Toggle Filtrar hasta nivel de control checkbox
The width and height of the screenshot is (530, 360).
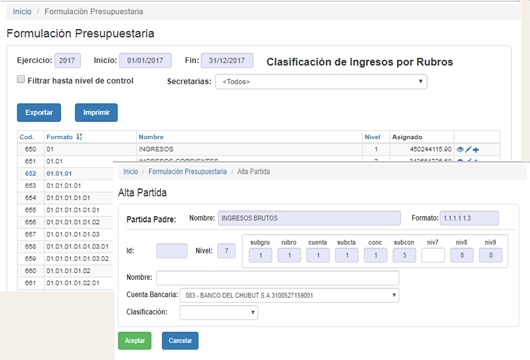coord(21,79)
